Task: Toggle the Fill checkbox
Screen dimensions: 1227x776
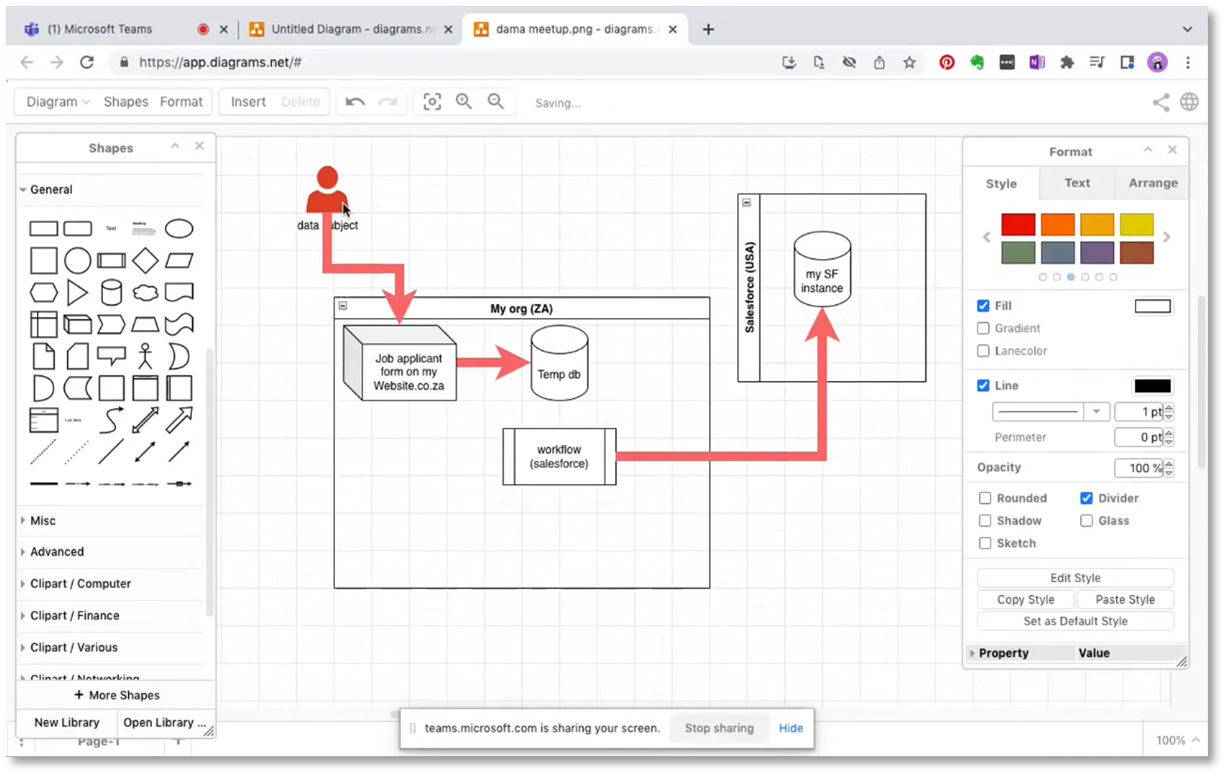Action: (984, 306)
